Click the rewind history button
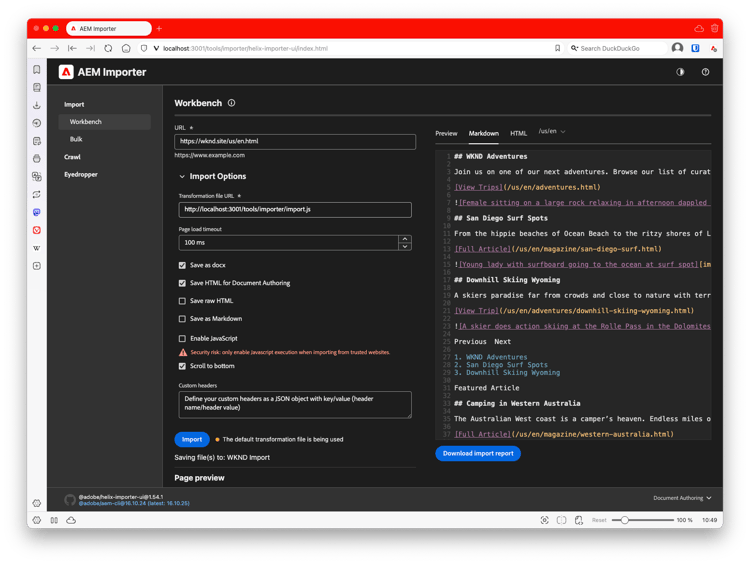This screenshot has width=750, height=564. [x=72, y=48]
